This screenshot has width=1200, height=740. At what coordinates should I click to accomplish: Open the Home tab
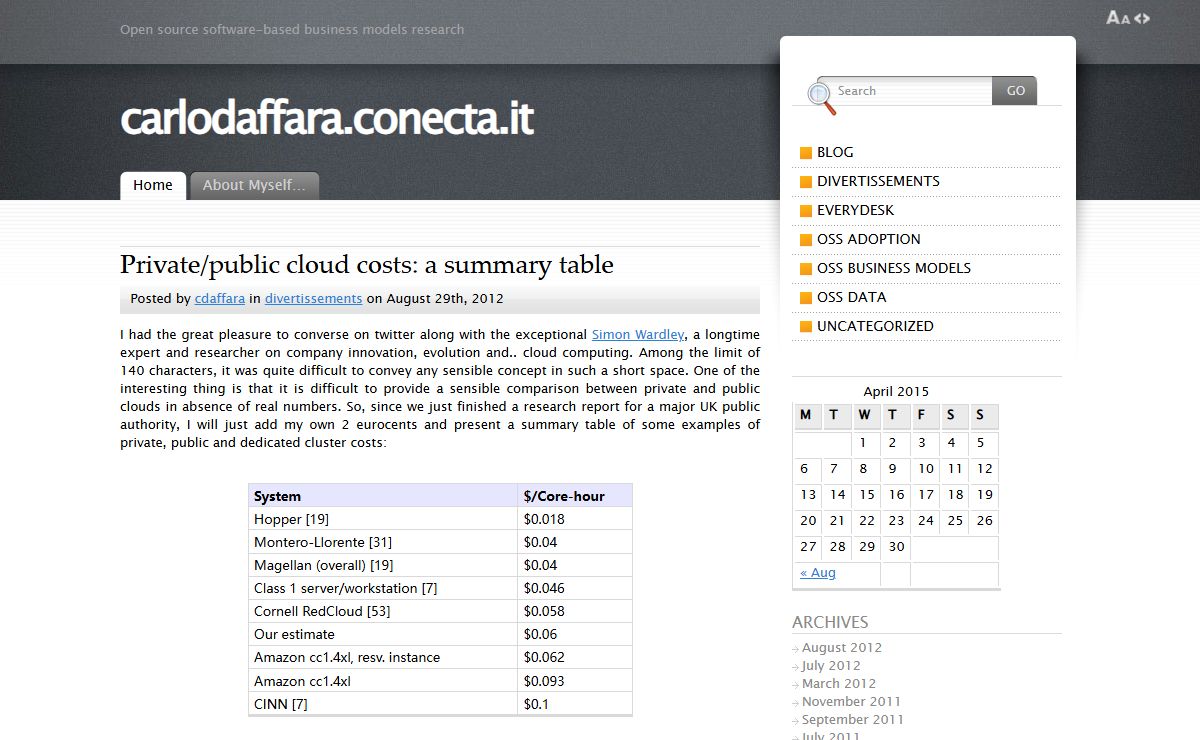click(x=153, y=185)
